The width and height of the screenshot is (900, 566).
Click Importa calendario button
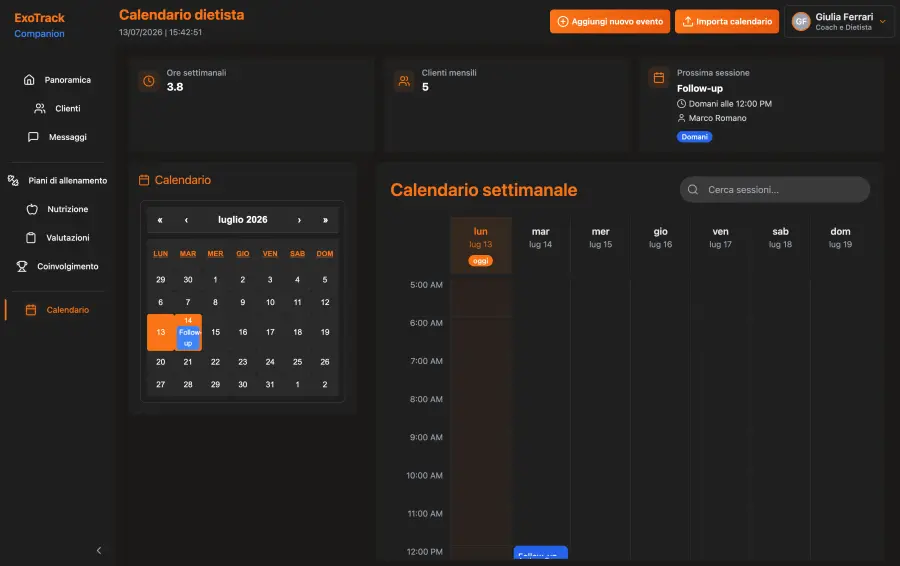[x=727, y=22]
